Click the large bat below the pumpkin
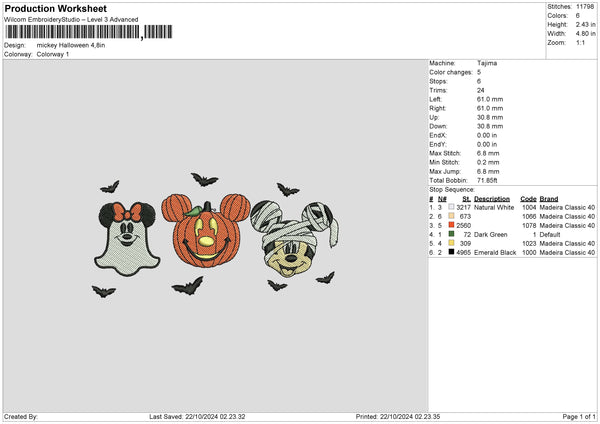This screenshot has height=424, width=600. 188,286
